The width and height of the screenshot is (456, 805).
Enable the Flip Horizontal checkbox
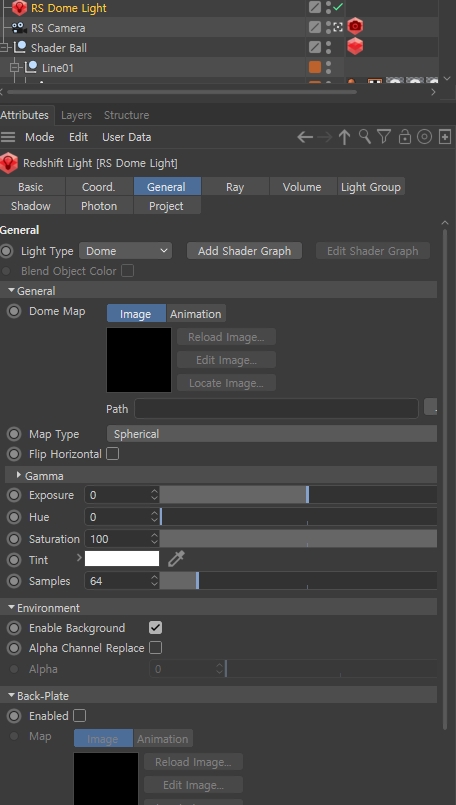pos(112,454)
